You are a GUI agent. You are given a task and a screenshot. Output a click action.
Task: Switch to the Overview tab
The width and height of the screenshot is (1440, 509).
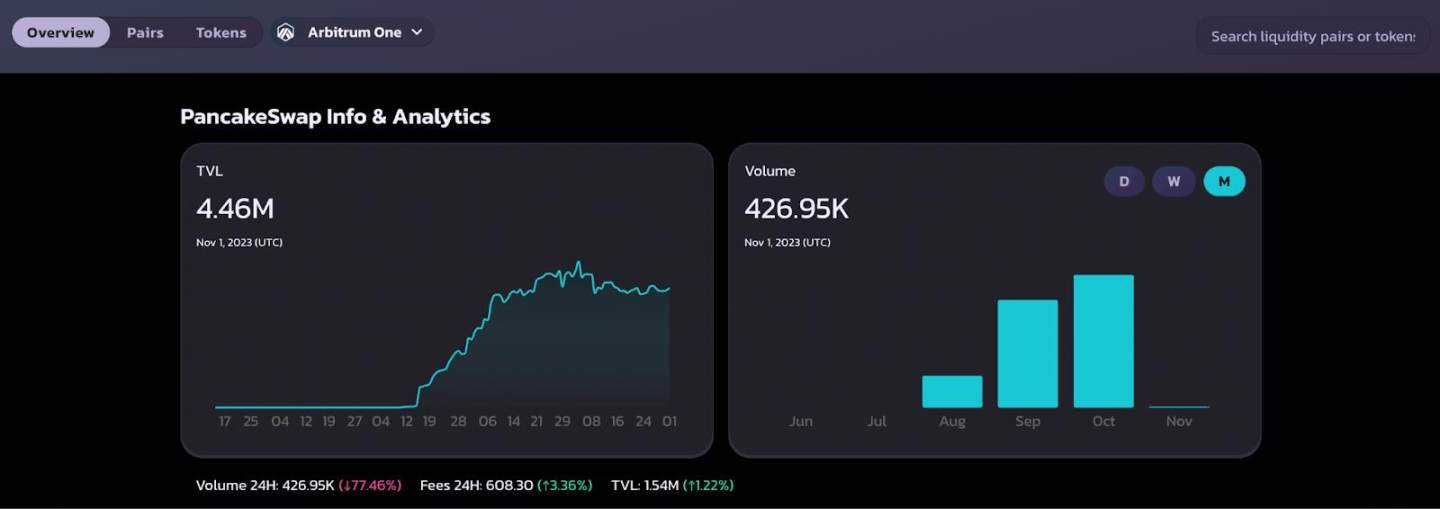61,32
